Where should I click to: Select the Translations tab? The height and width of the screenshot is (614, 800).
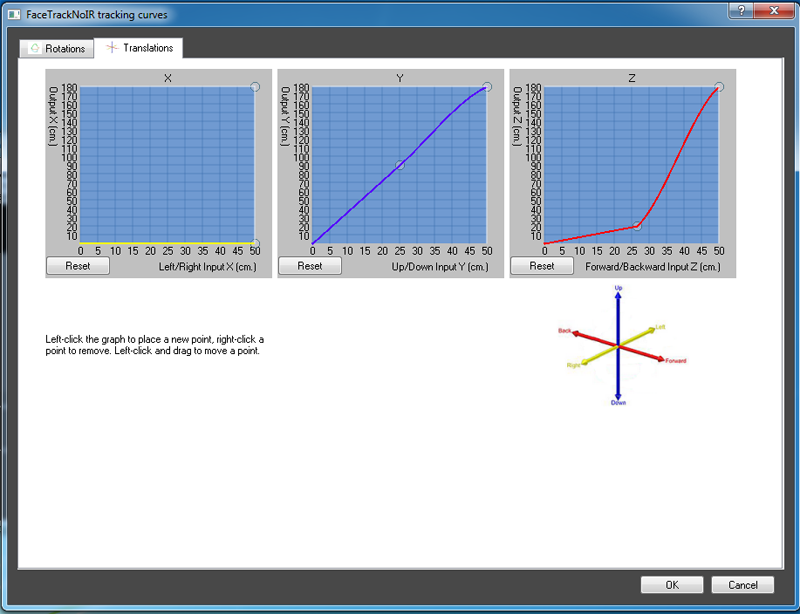point(139,48)
